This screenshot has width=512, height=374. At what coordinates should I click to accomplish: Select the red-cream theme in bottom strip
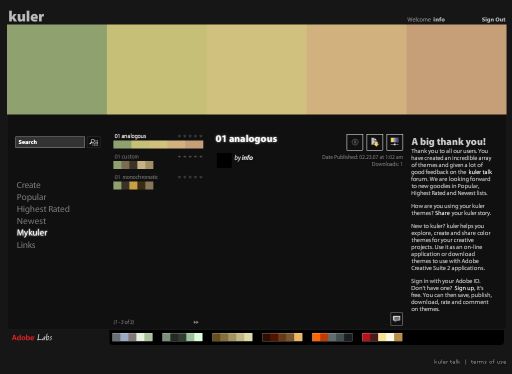[382, 337]
